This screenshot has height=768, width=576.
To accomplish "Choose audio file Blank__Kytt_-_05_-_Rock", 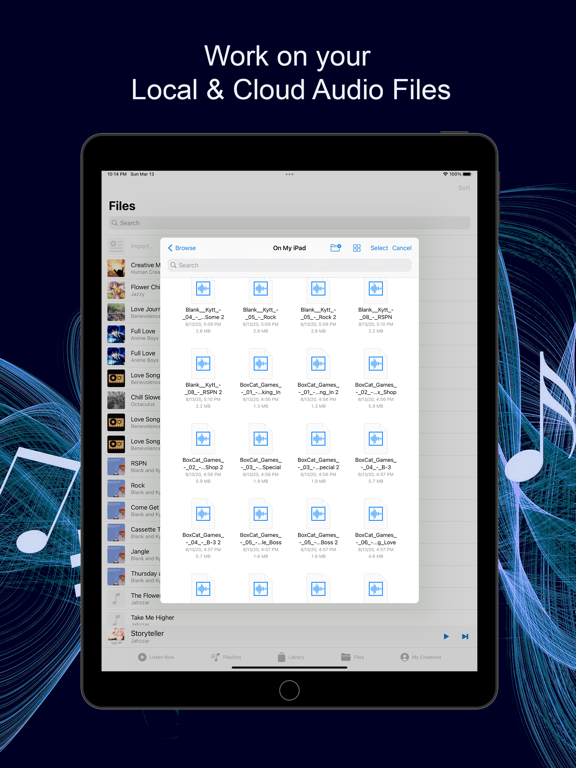I will tap(261, 306).
